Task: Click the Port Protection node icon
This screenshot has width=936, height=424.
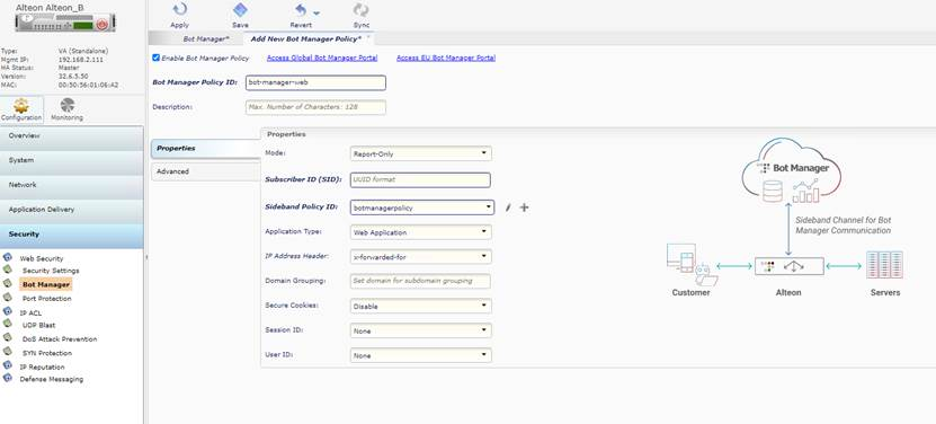Action: pos(7,297)
